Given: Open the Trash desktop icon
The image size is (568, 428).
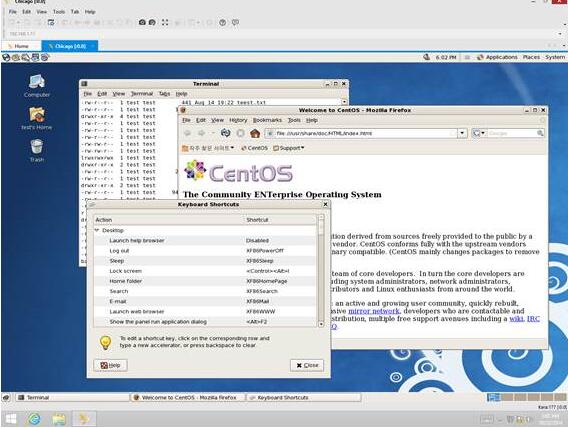Looking at the screenshot, I should 37,150.
